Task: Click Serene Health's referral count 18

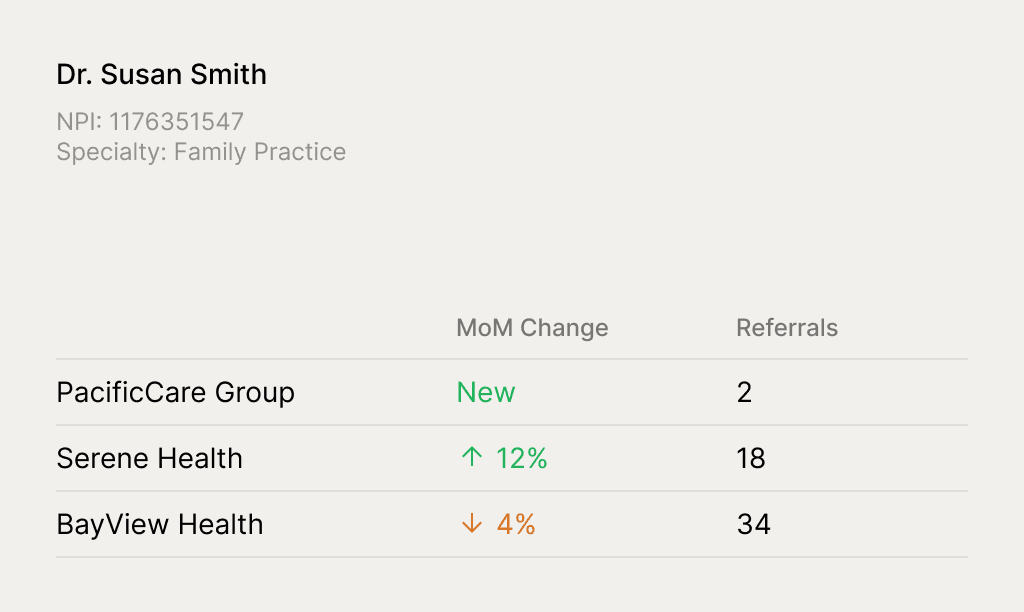Action: point(750,459)
